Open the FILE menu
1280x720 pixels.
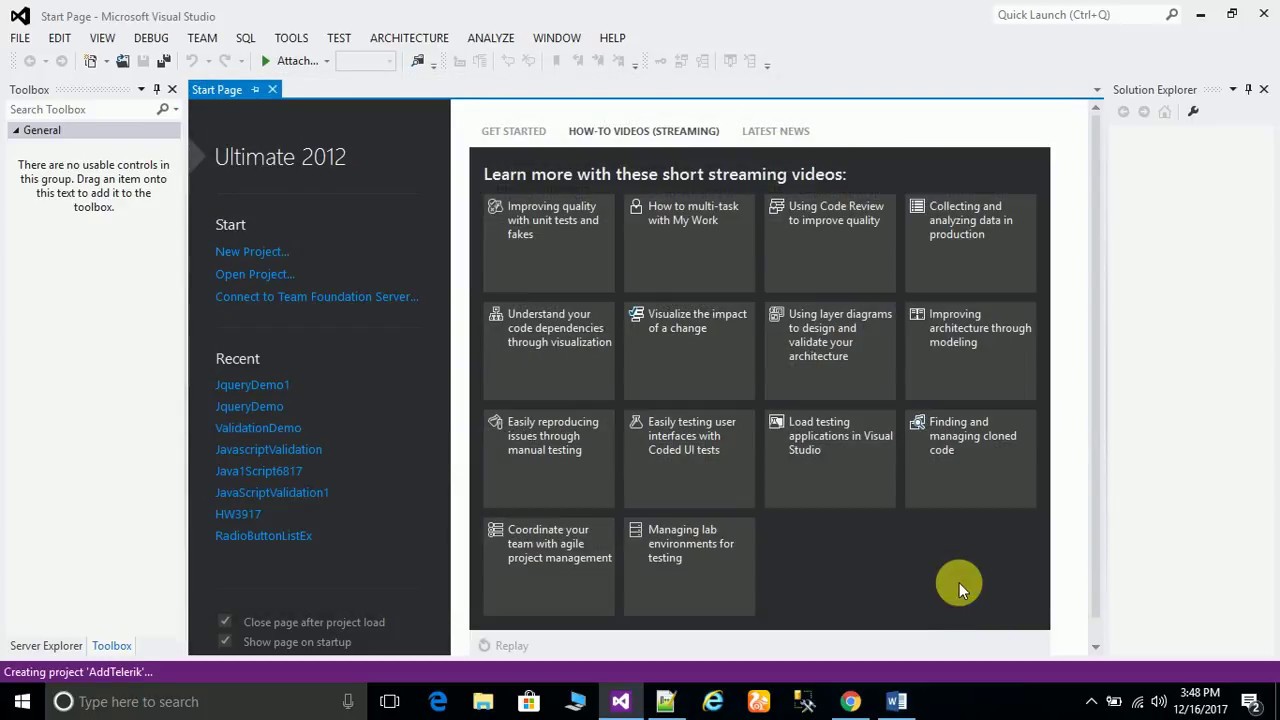click(20, 38)
